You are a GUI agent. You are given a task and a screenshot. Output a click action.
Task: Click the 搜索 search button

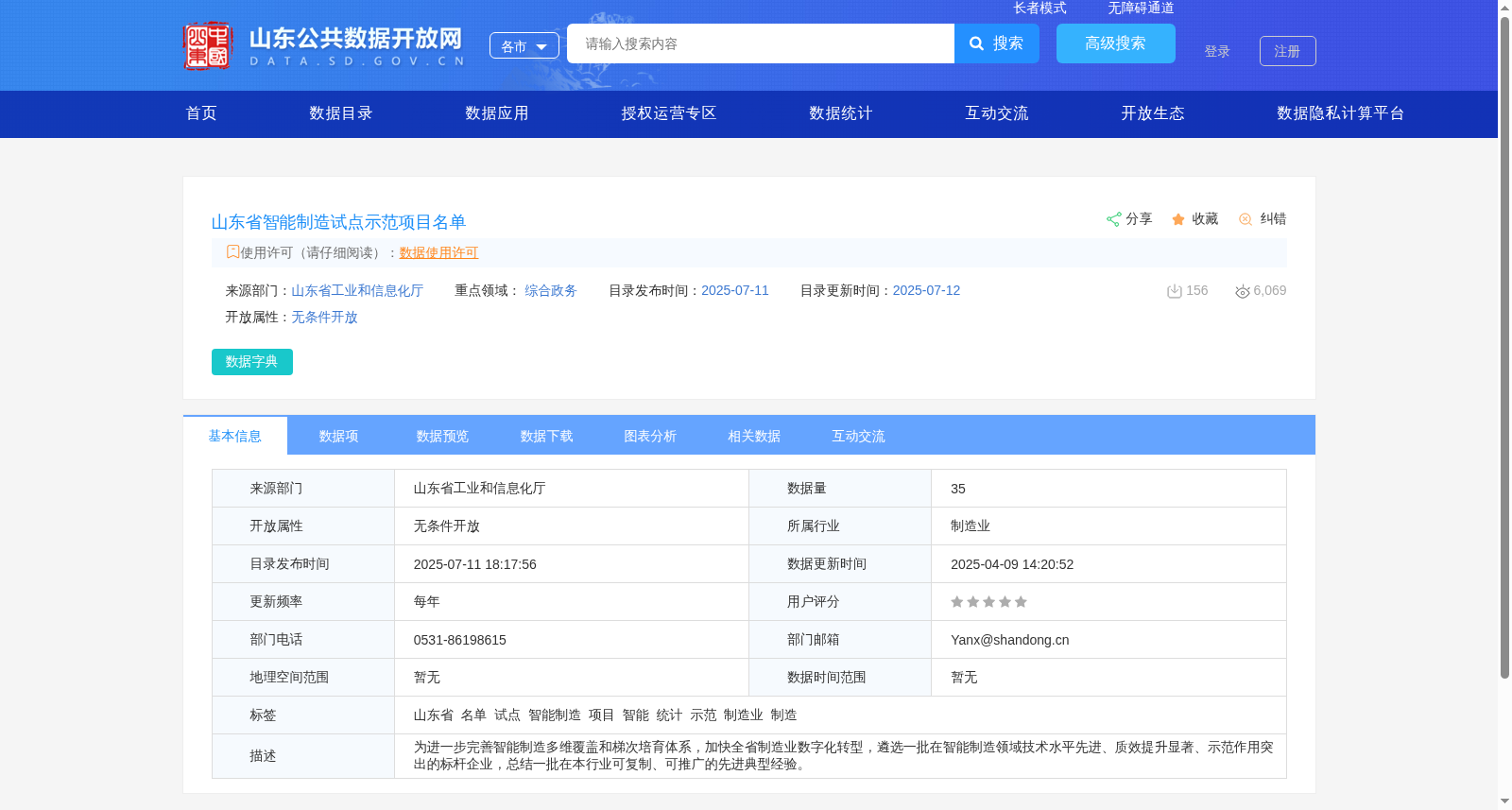click(x=997, y=43)
